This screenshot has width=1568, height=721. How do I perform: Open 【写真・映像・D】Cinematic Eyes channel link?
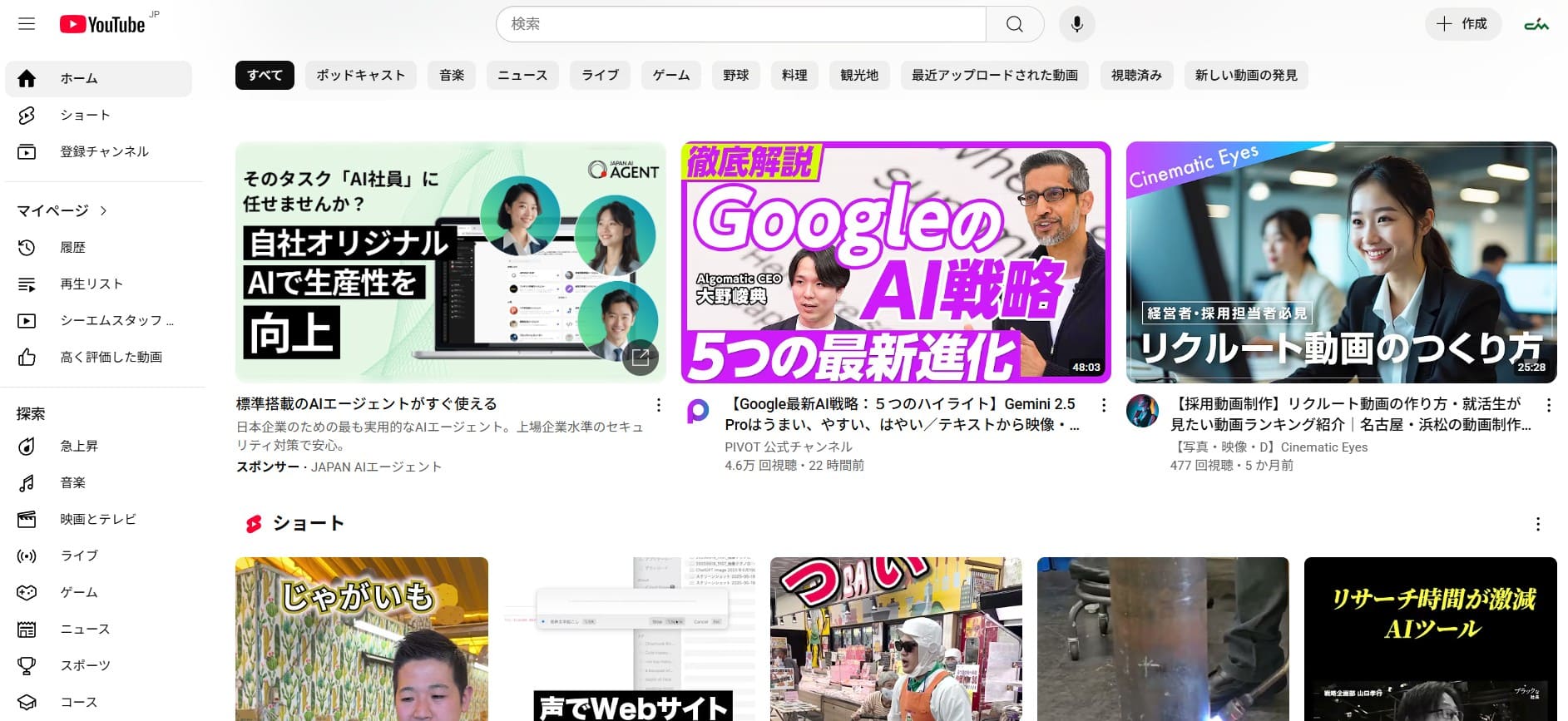click(x=1269, y=447)
